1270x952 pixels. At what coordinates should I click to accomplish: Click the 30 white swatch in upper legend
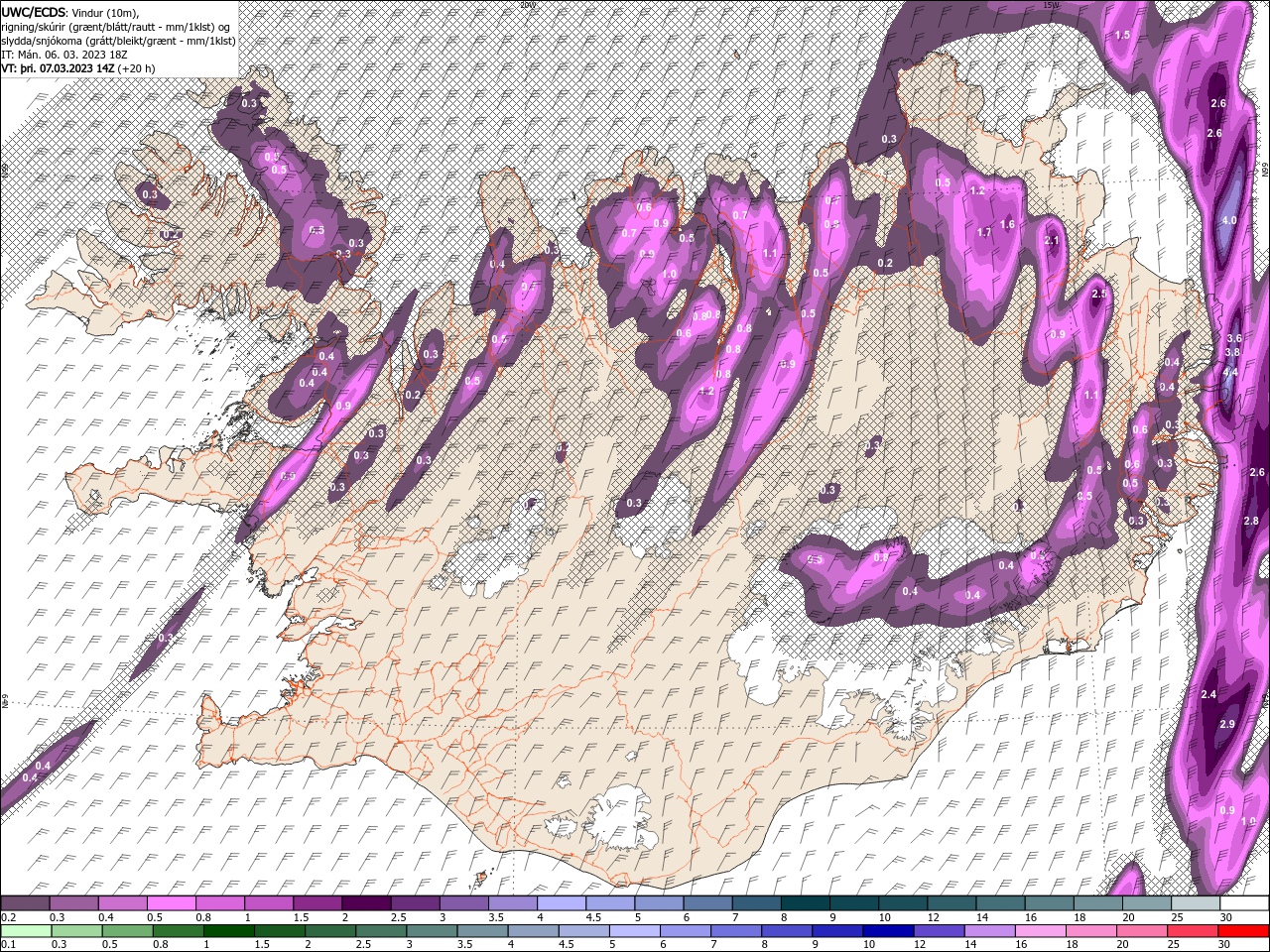click(x=1244, y=903)
